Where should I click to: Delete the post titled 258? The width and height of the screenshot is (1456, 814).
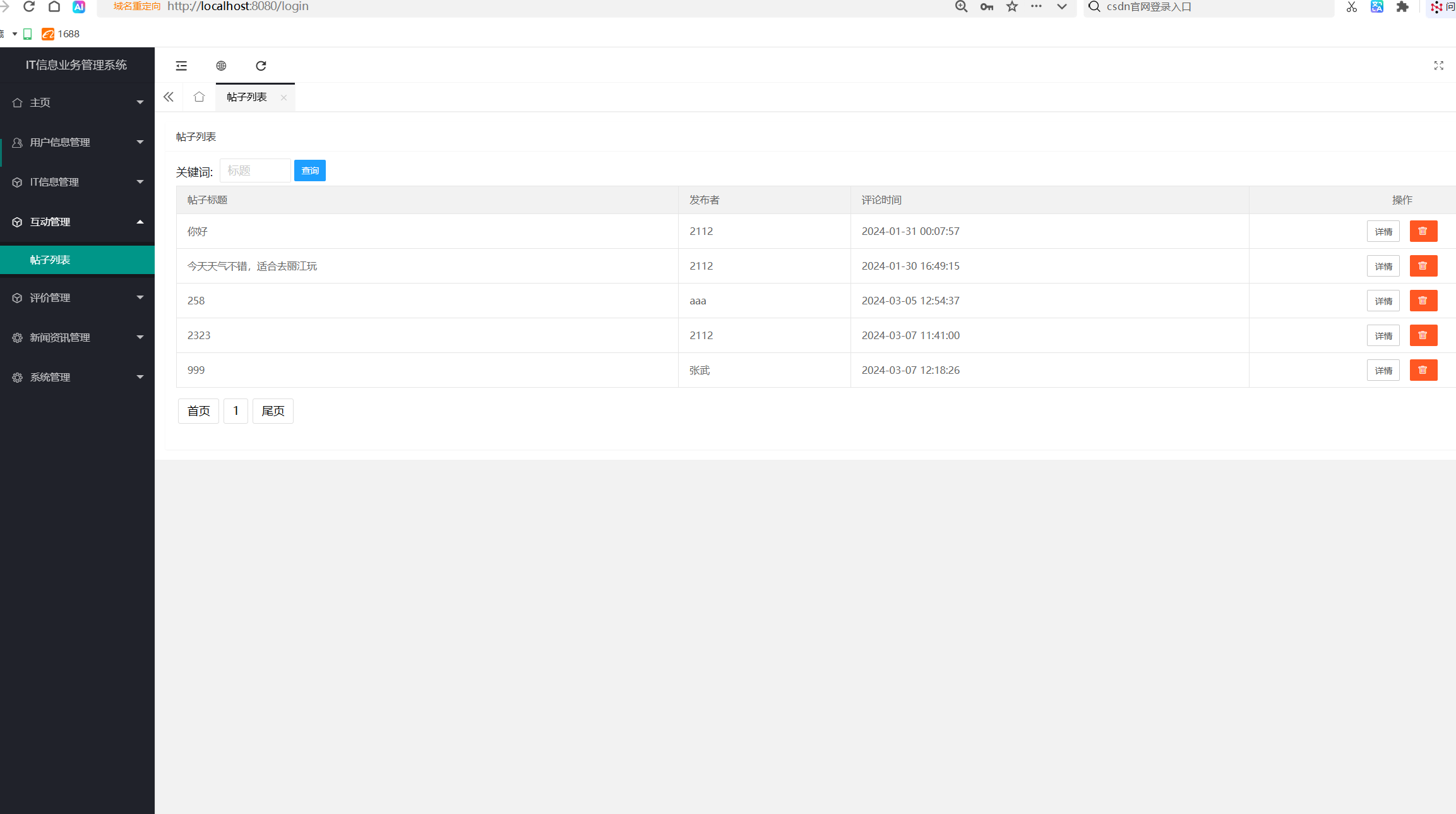1423,301
